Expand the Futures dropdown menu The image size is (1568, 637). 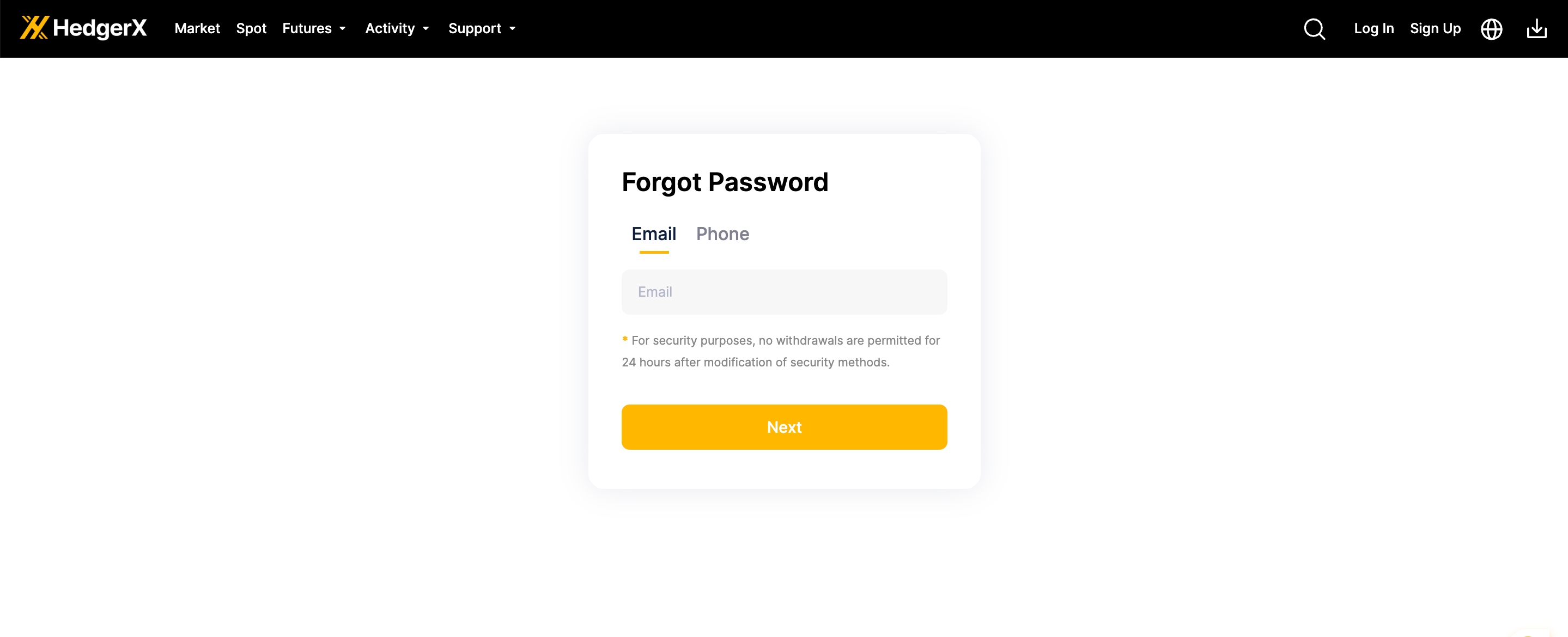[307, 29]
